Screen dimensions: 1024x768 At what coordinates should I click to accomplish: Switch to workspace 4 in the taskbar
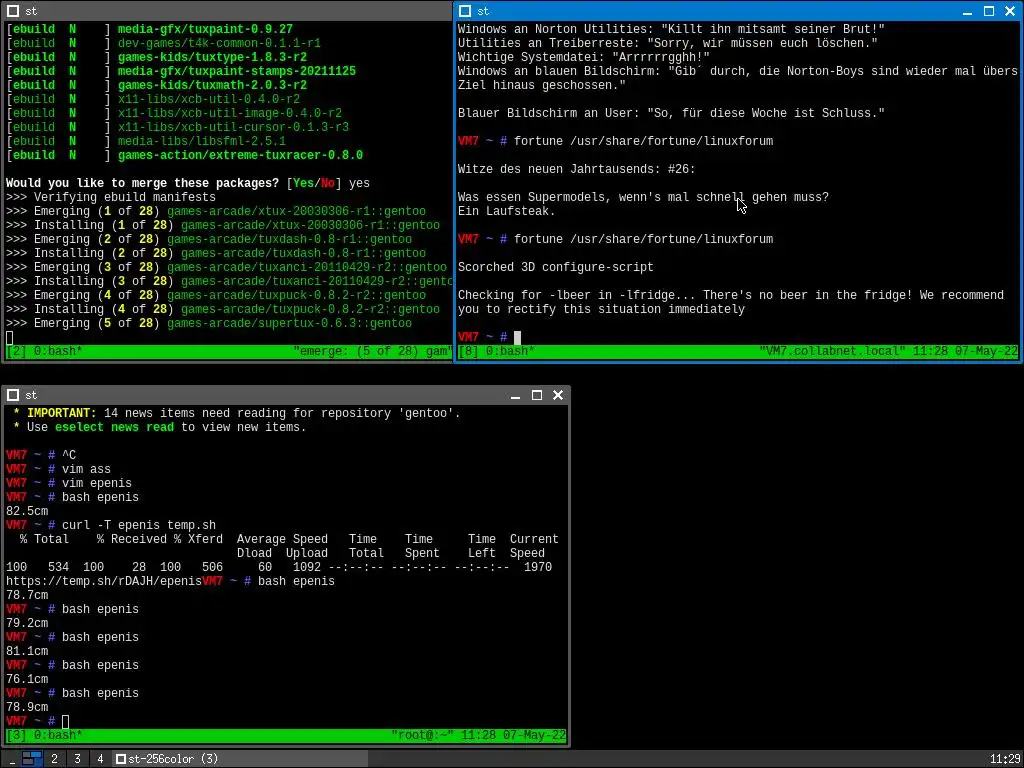pyautogui.click(x=100, y=759)
